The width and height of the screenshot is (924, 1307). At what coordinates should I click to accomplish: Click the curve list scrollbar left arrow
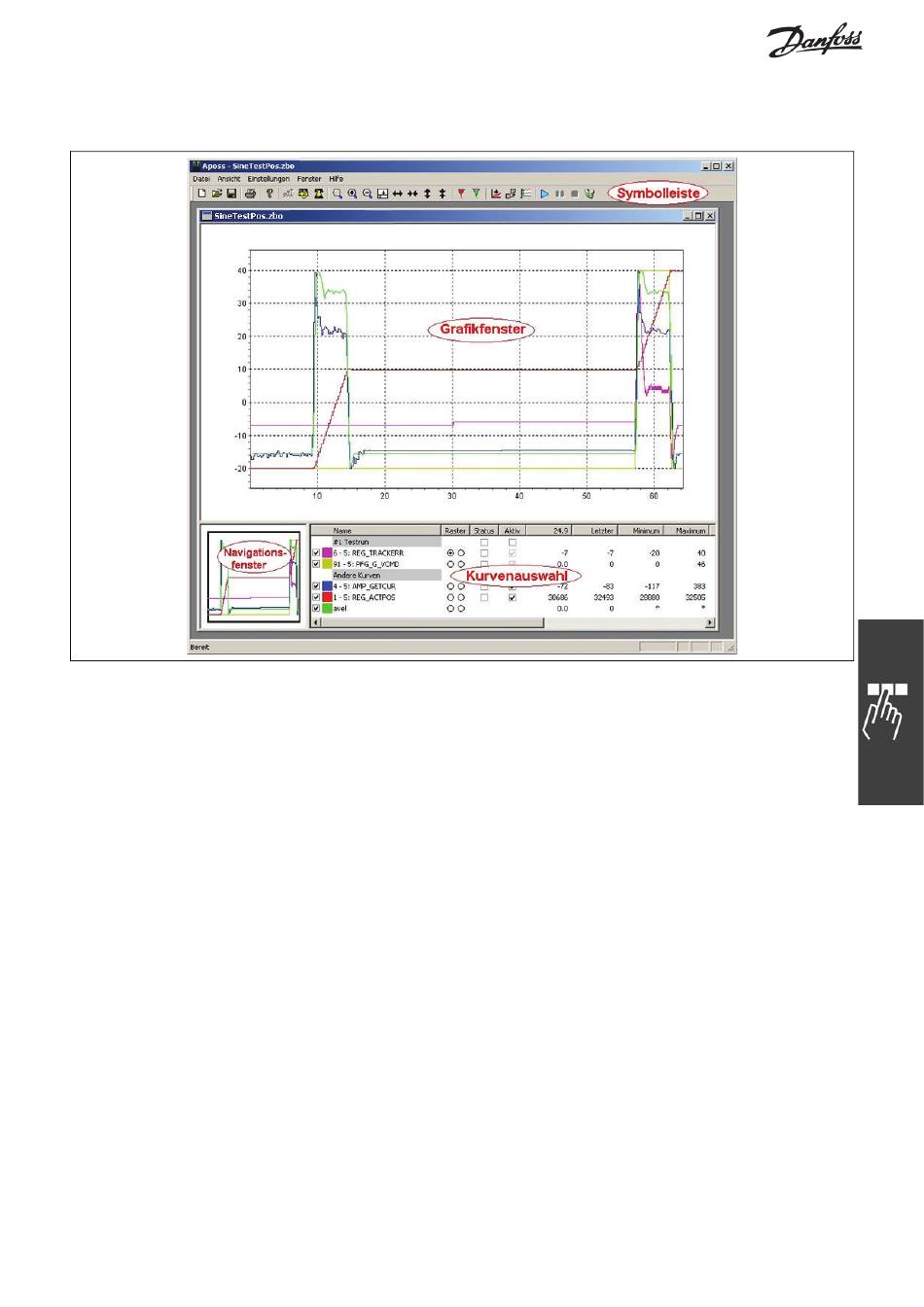[316, 621]
